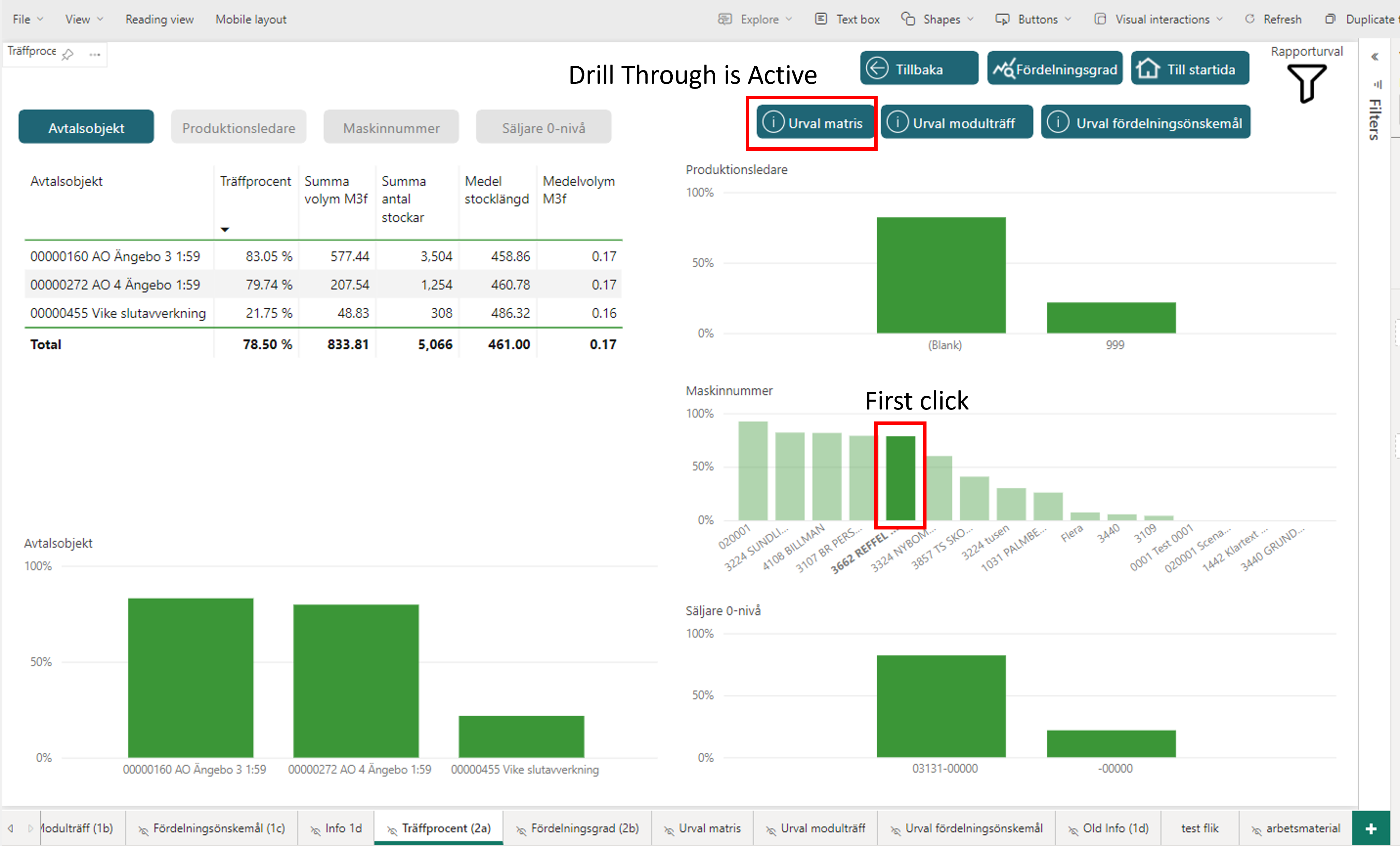Select row 00000160 AO Ängebo 3 1:59
The height and width of the screenshot is (846, 1400).
click(323, 256)
